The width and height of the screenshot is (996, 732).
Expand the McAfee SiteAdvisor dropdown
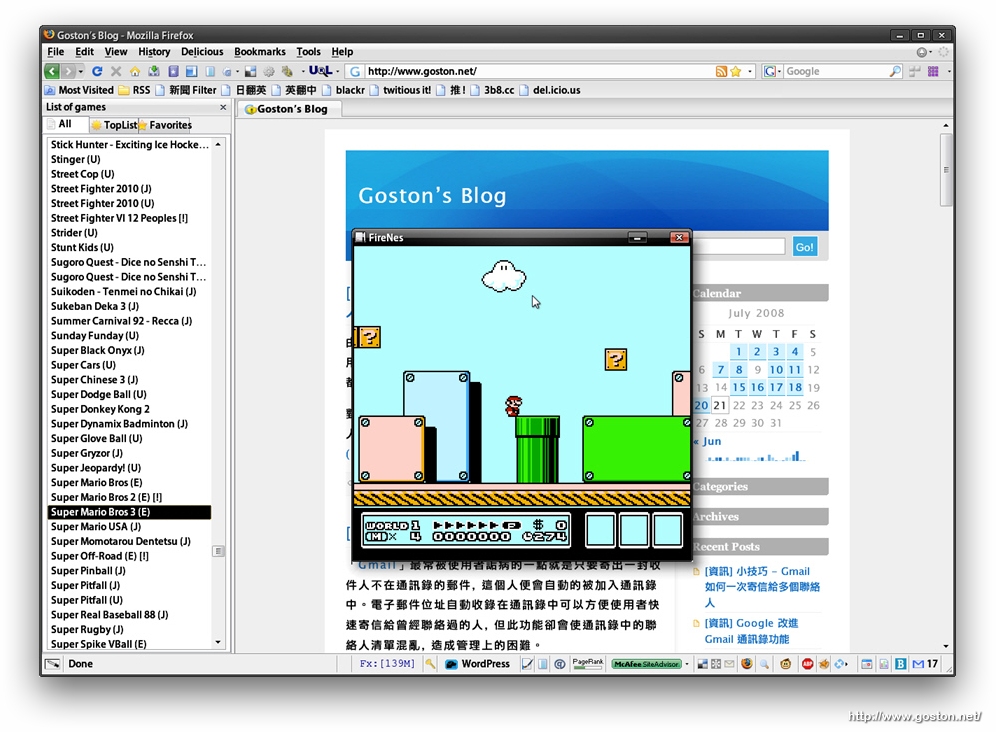coord(687,664)
